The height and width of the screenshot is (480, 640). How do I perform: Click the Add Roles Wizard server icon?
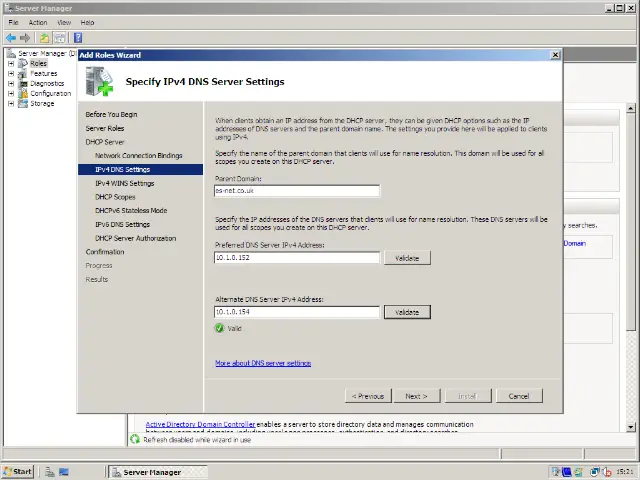pyautogui.click(x=99, y=82)
